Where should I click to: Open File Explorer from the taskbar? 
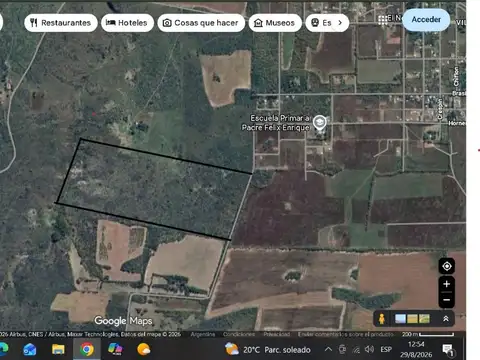click(58, 349)
